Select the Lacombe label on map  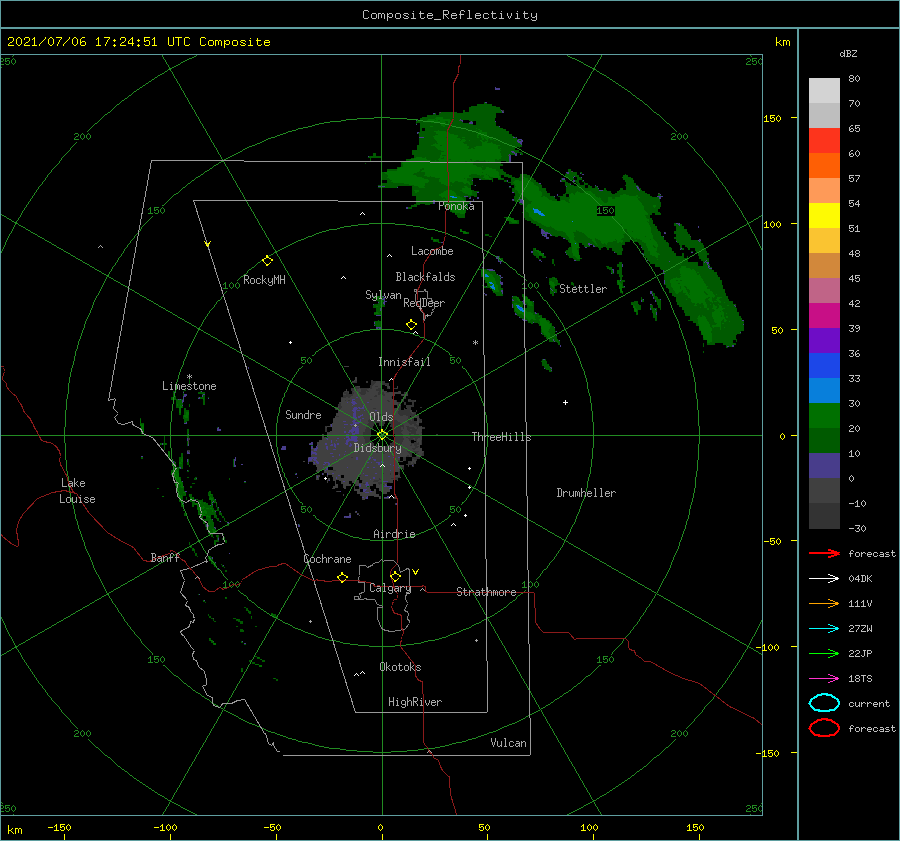point(432,251)
